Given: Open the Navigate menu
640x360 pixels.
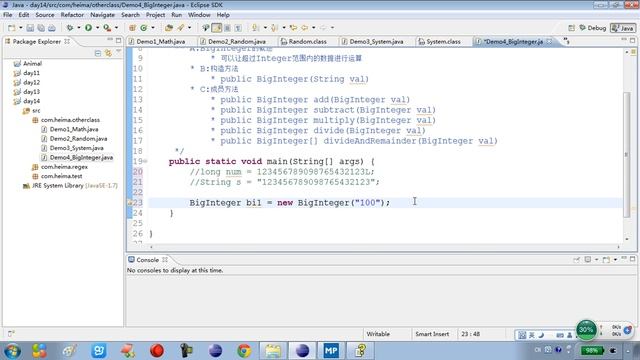Looking at the screenshot, I should (102, 15).
